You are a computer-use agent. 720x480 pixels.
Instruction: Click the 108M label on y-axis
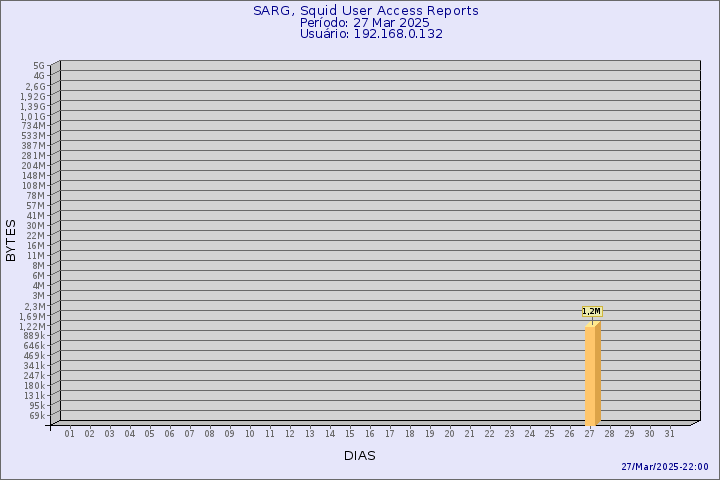pos(34,186)
